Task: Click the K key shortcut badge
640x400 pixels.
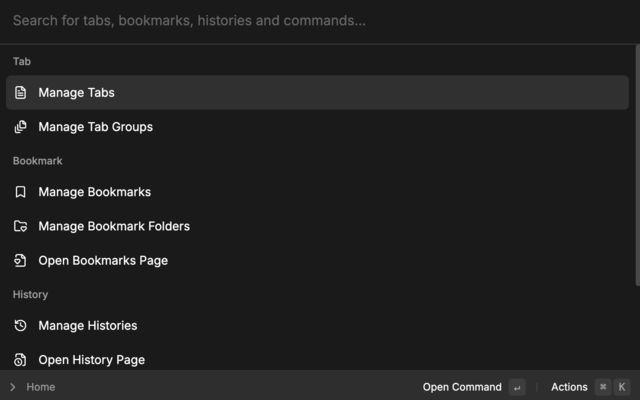Action: [622, 387]
